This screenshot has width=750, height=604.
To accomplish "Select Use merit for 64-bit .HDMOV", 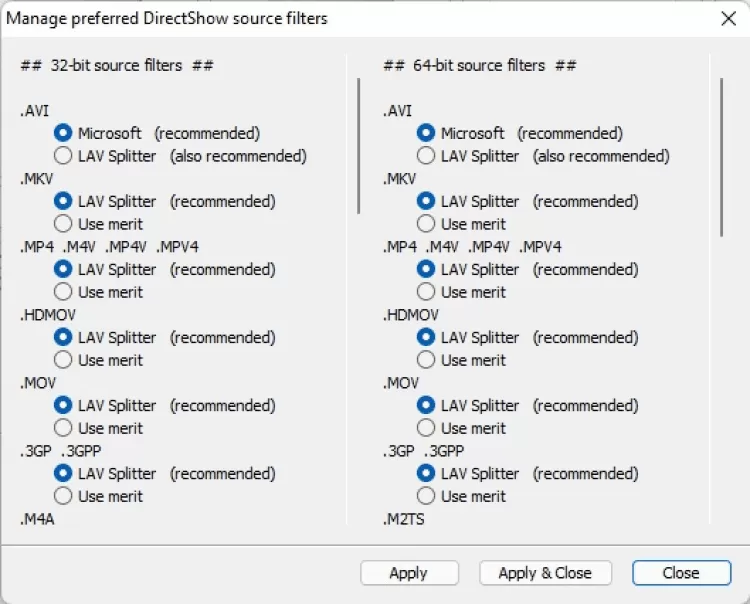I will pyautogui.click(x=426, y=360).
